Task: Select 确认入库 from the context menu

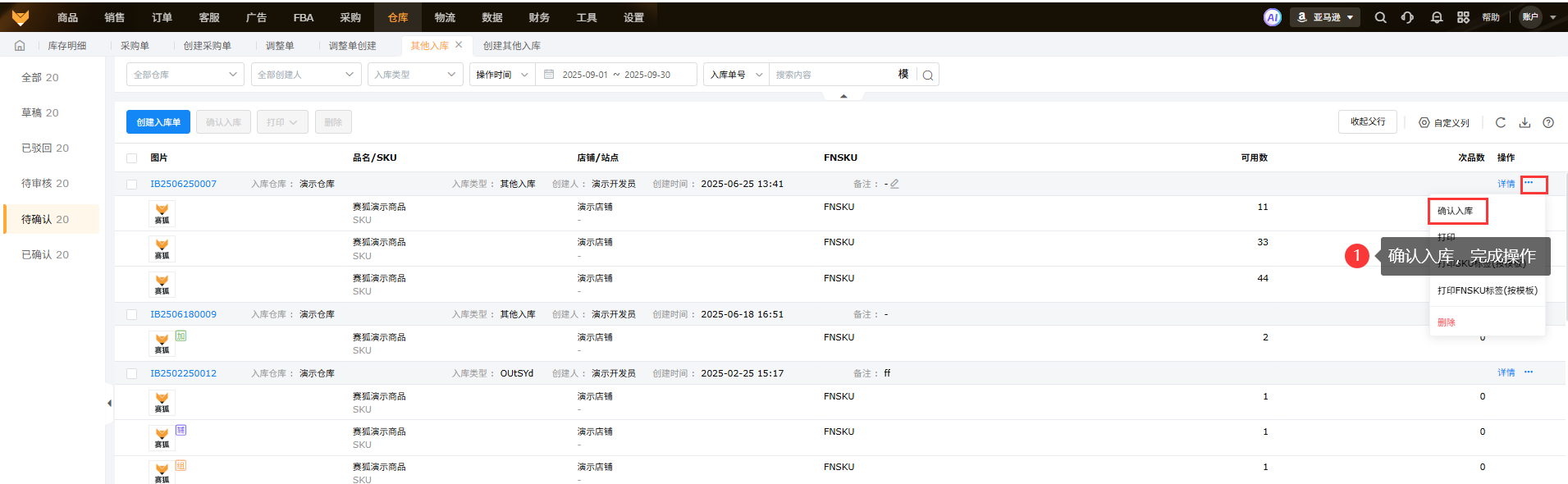Action: pyautogui.click(x=1456, y=211)
